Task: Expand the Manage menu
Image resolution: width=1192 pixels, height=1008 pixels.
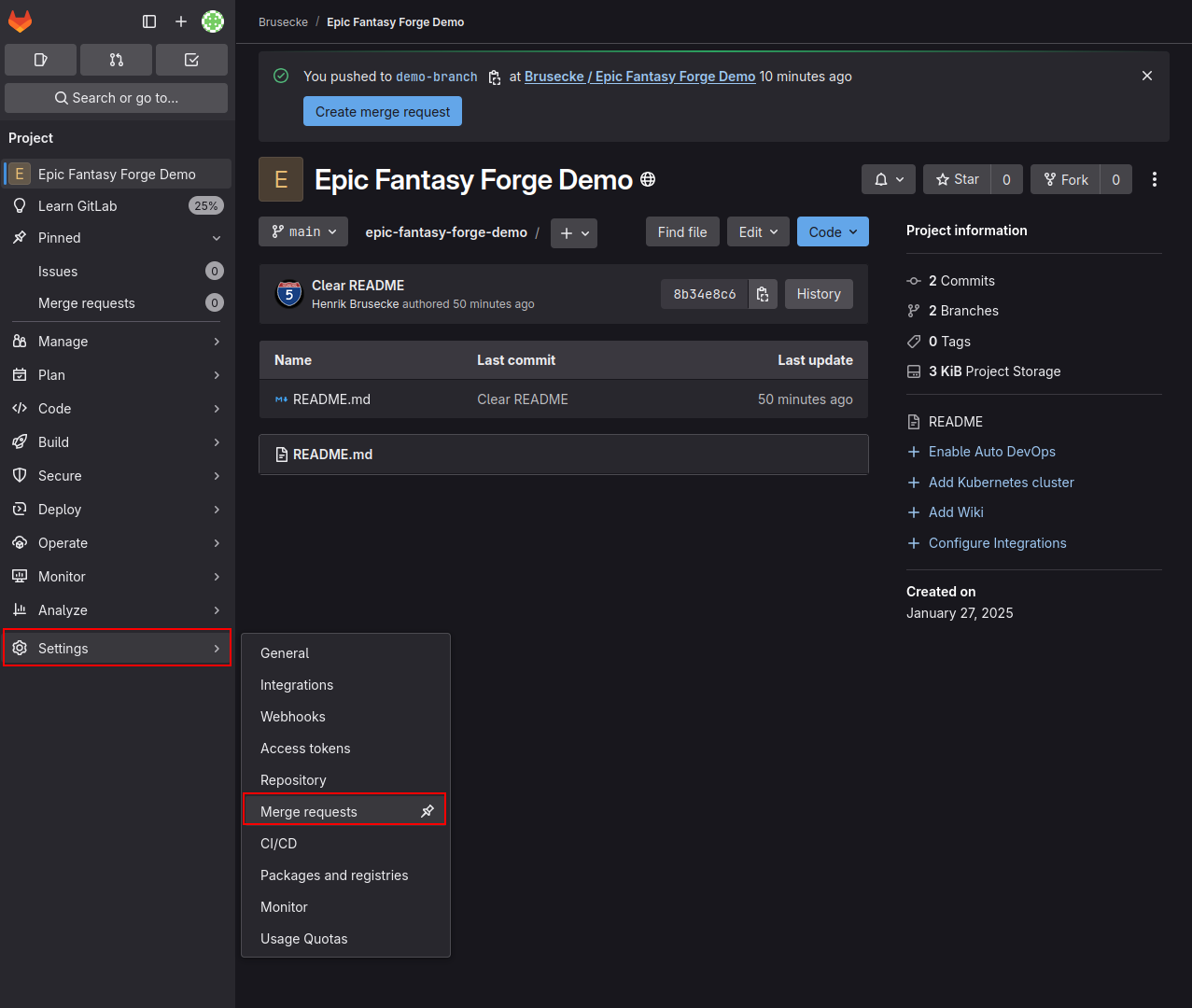Action: pos(118,342)
